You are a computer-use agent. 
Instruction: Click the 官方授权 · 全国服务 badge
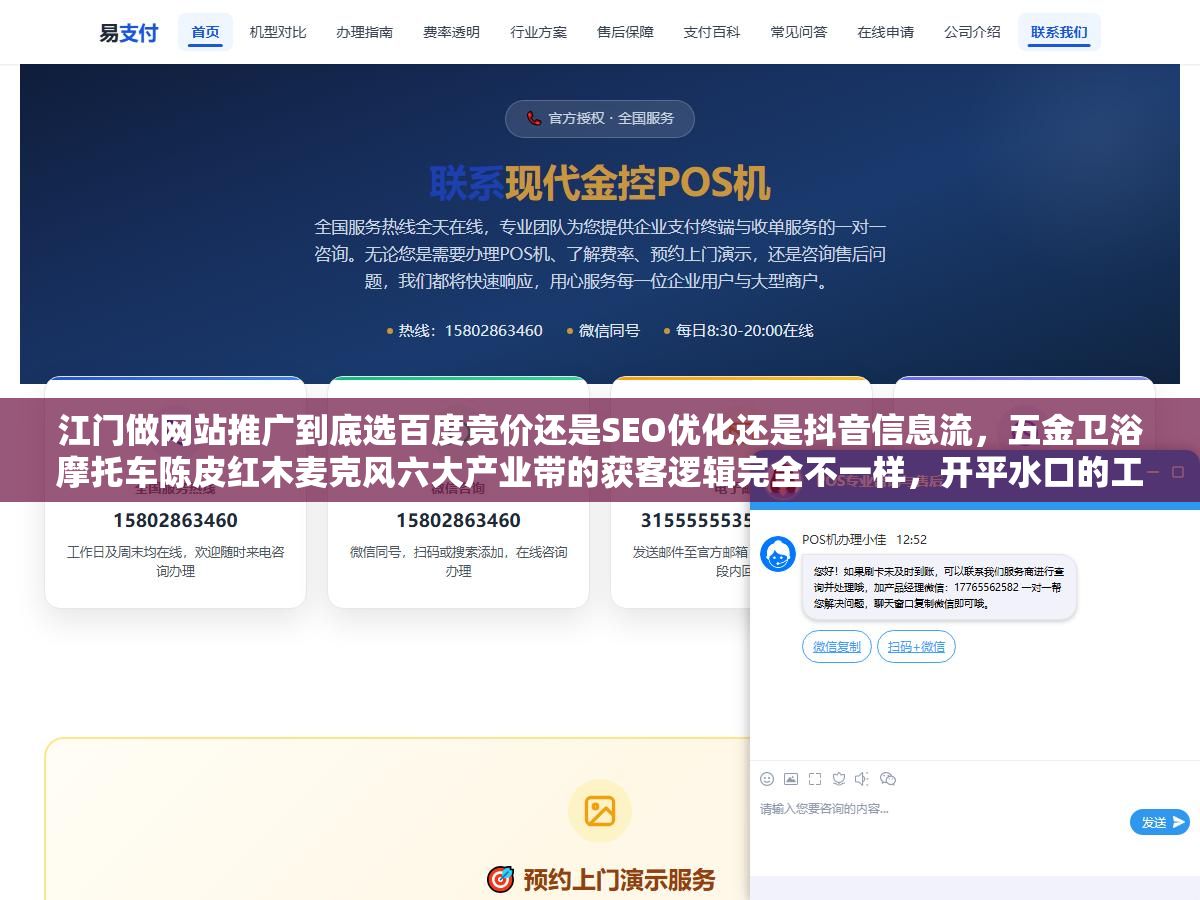(600, 118)
